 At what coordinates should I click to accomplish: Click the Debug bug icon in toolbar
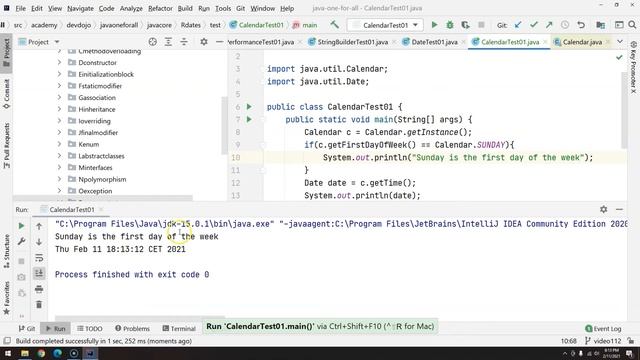[x=450, y=25]
